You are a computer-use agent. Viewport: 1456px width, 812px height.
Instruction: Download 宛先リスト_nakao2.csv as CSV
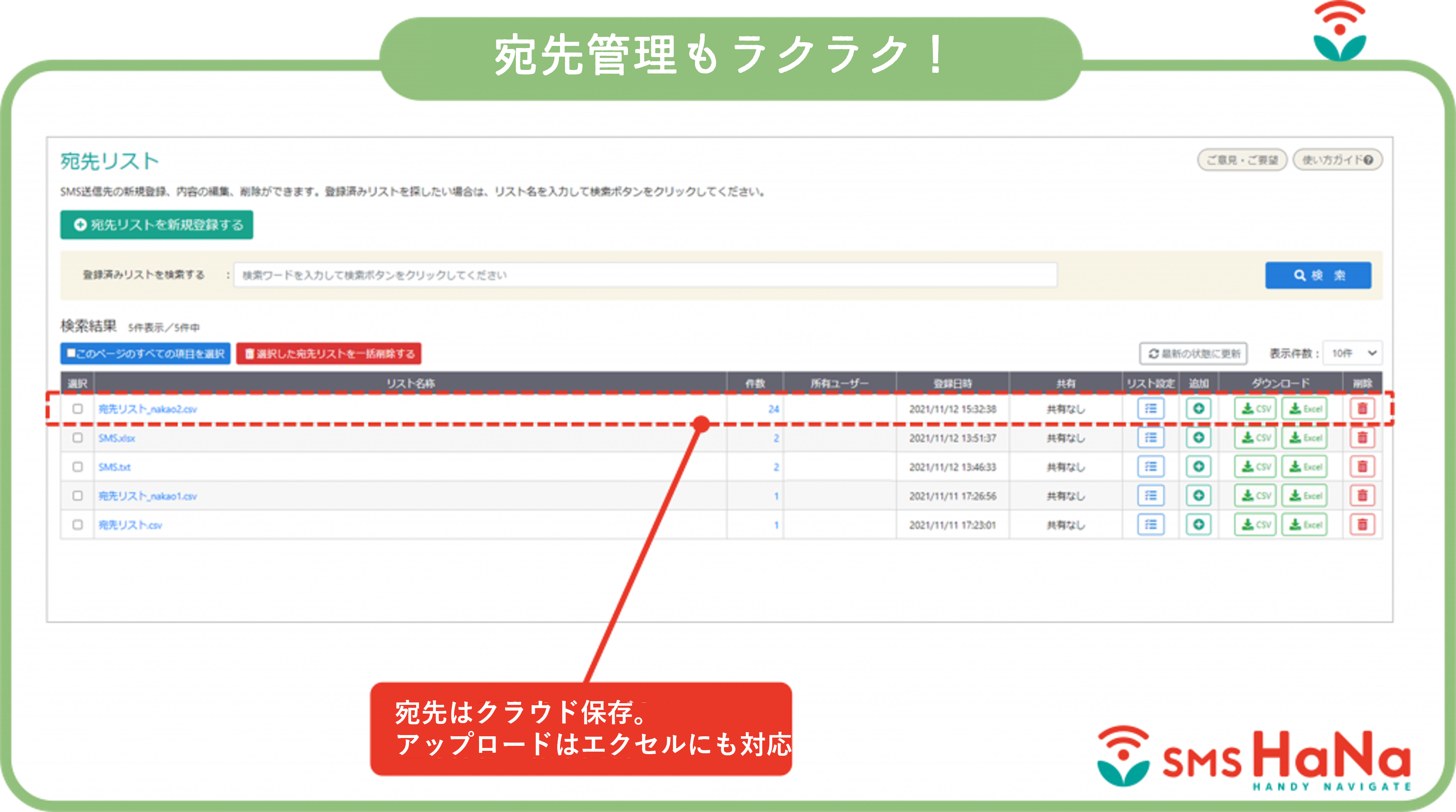click(1255, 409)
